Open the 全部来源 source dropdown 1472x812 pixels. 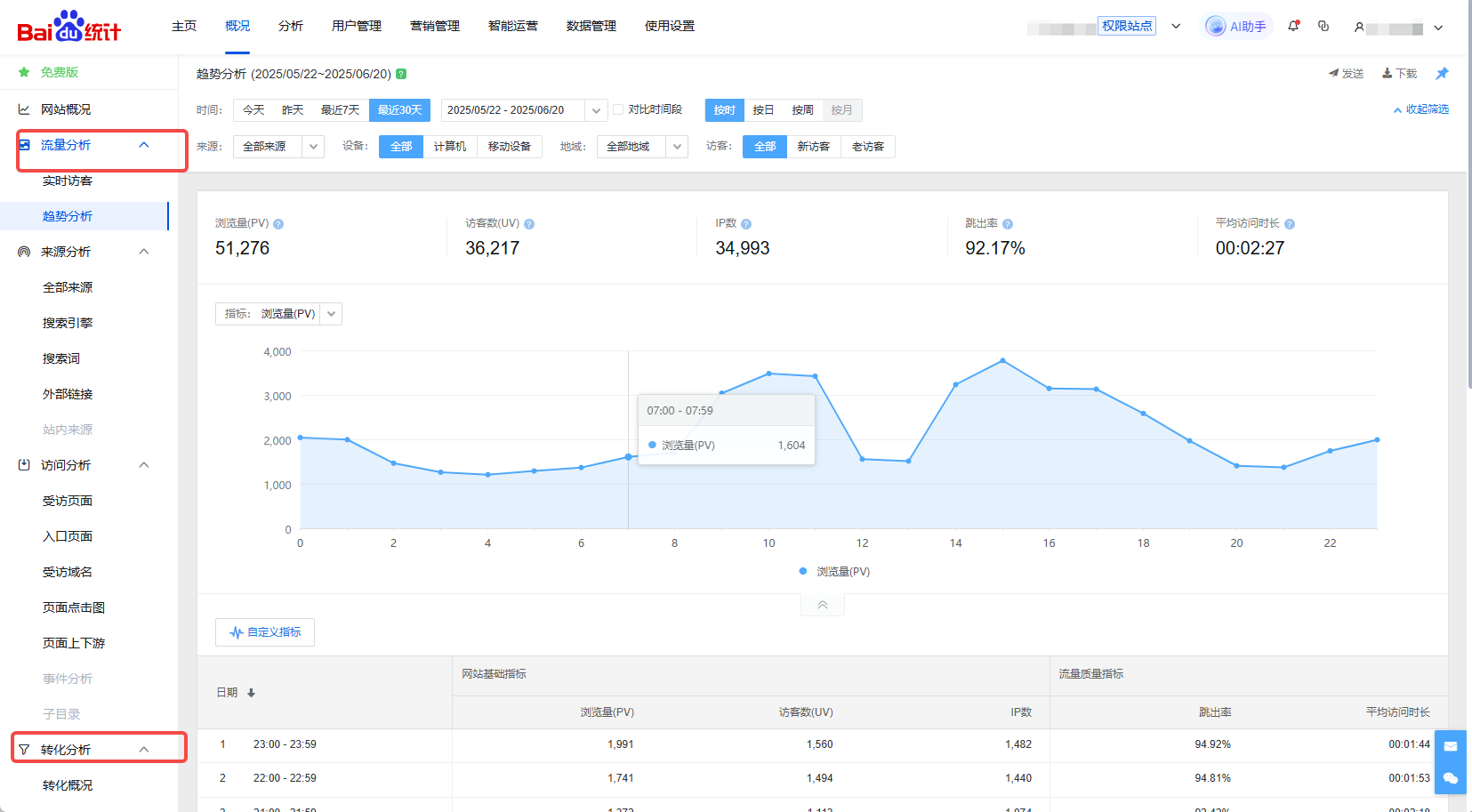click(x=278, y=147)
